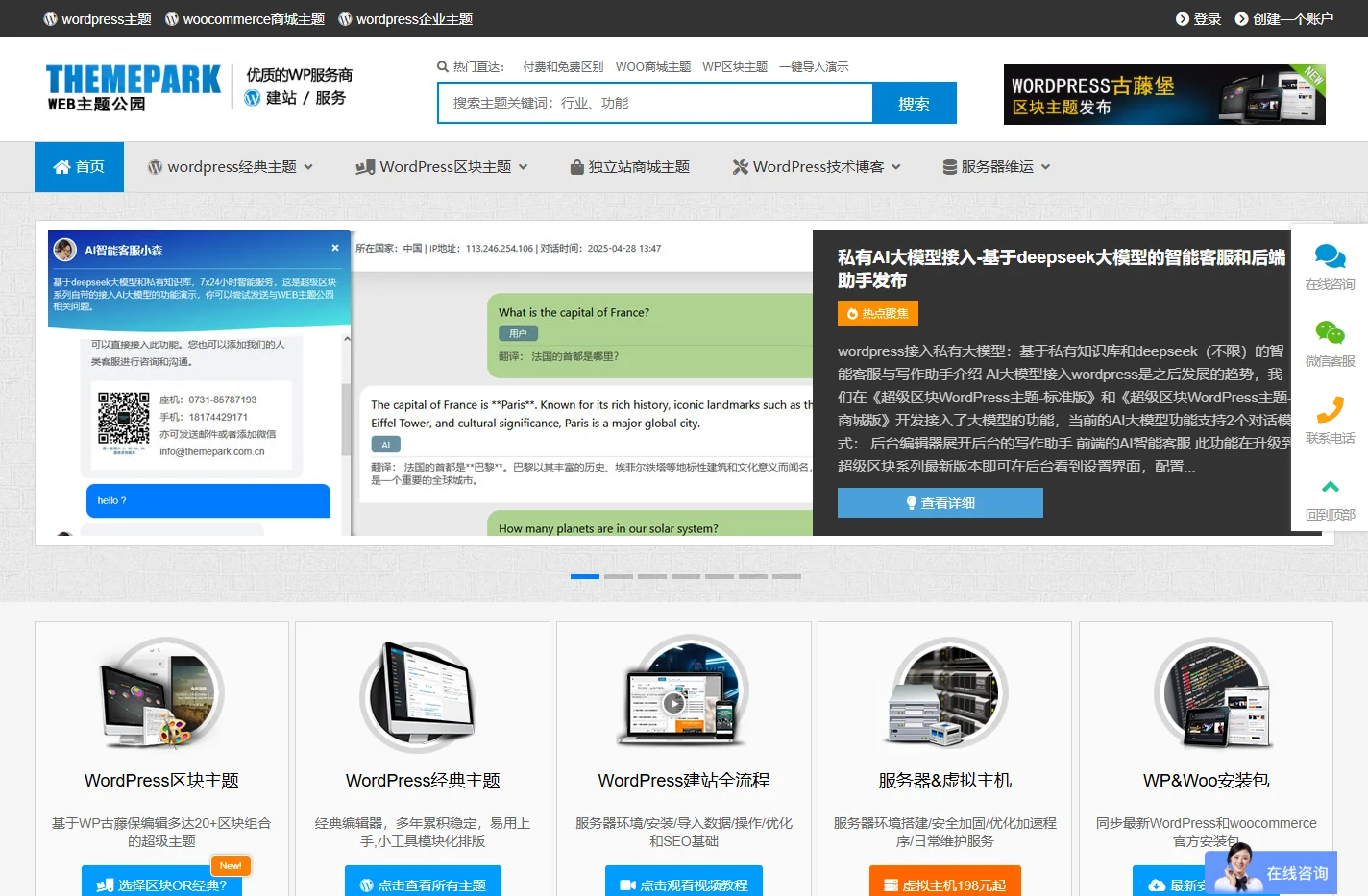The image size is (1368, 896).
Task: Expand the WordPress区块主题 dropdown menu
Action: pyautogui.click(x=524, y=167)
